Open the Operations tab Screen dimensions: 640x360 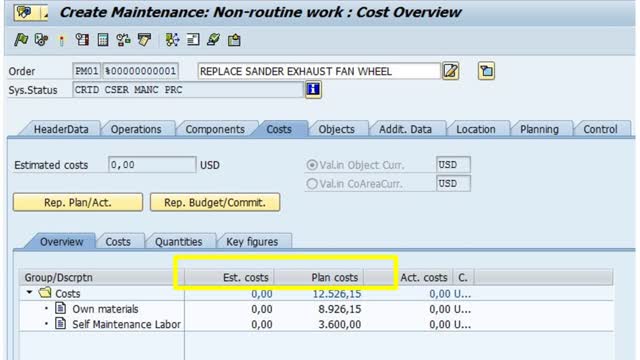pyautogui.click(x=136, y=129)
